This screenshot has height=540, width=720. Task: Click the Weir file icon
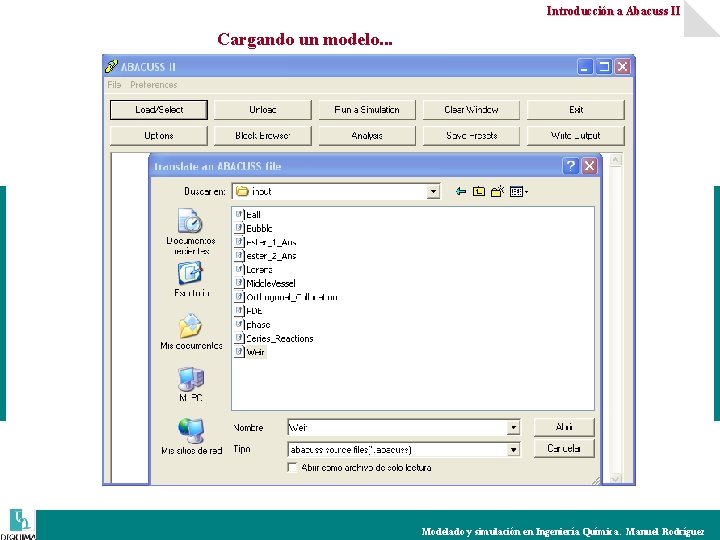click(x=239, y=352)
